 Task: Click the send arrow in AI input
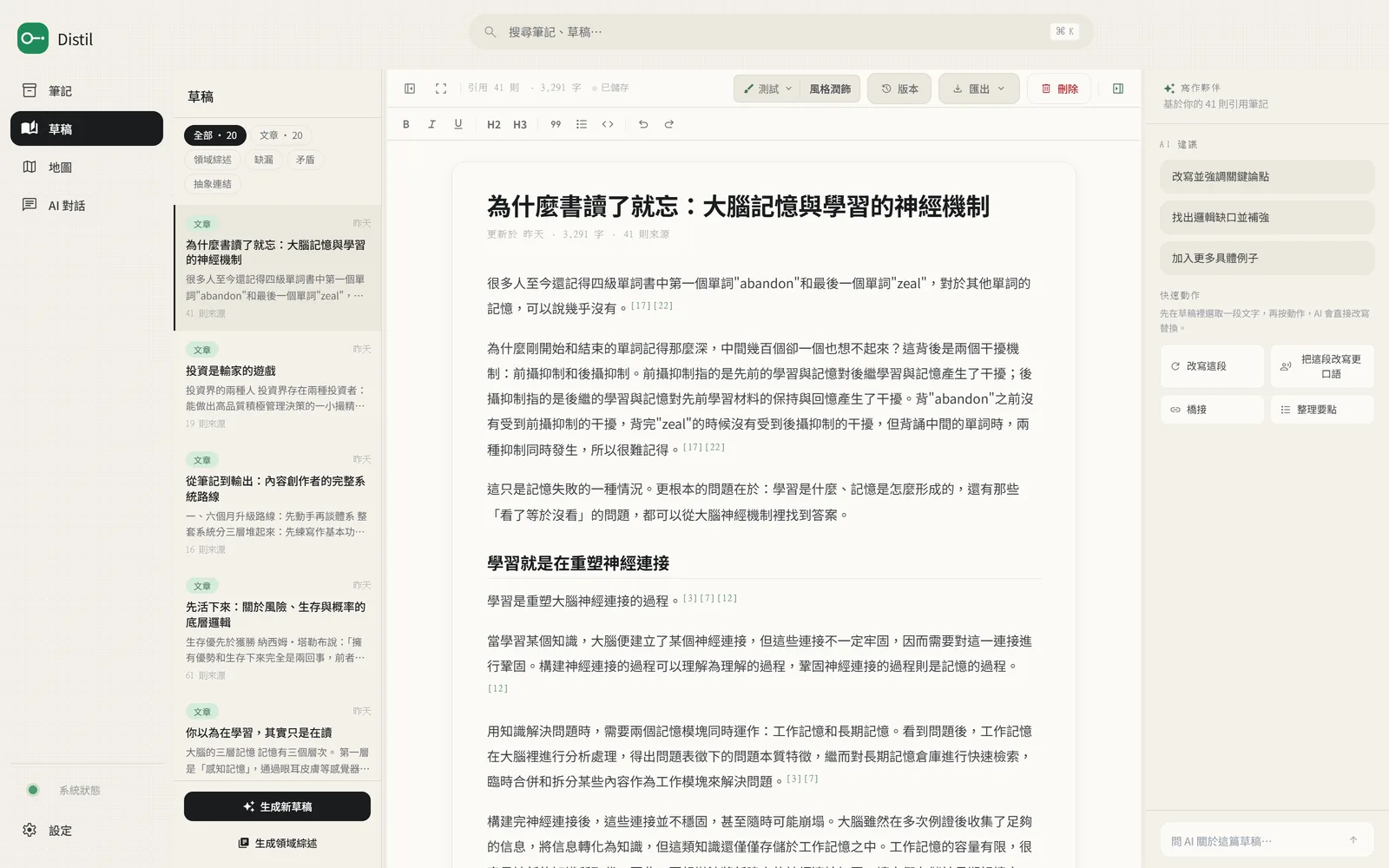[x=1353, y=840]
